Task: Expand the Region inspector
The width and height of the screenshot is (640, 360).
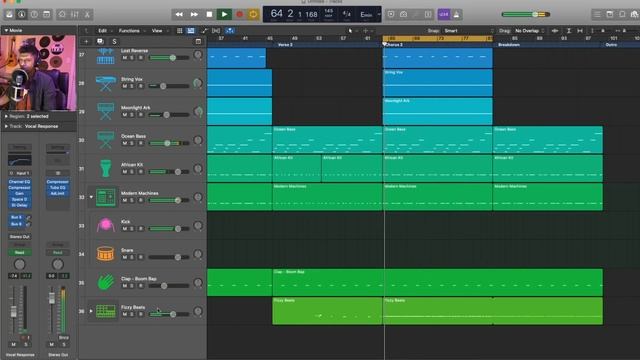Action: [6, 116]
